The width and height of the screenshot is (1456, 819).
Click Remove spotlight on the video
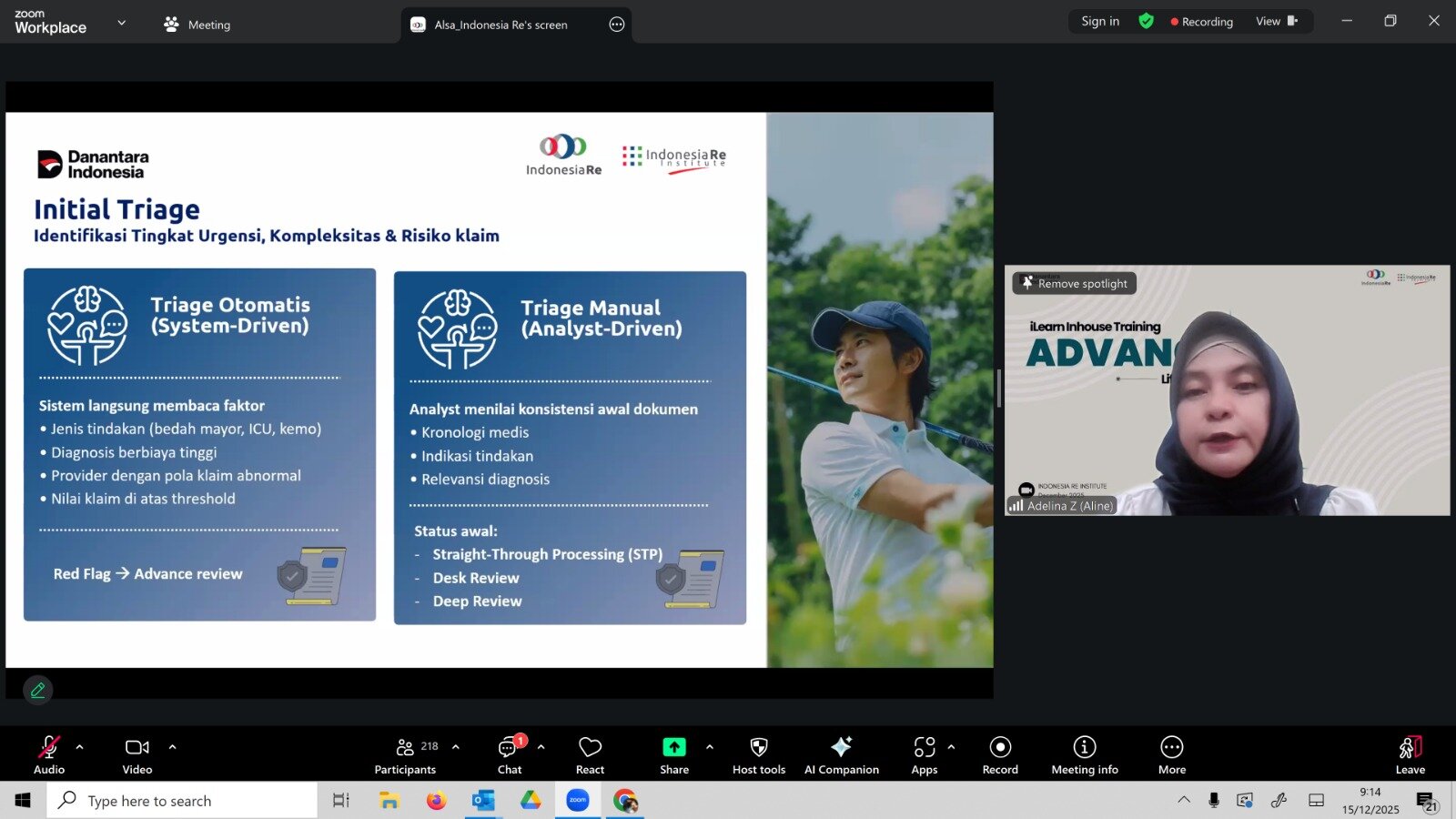point(1075,284)
